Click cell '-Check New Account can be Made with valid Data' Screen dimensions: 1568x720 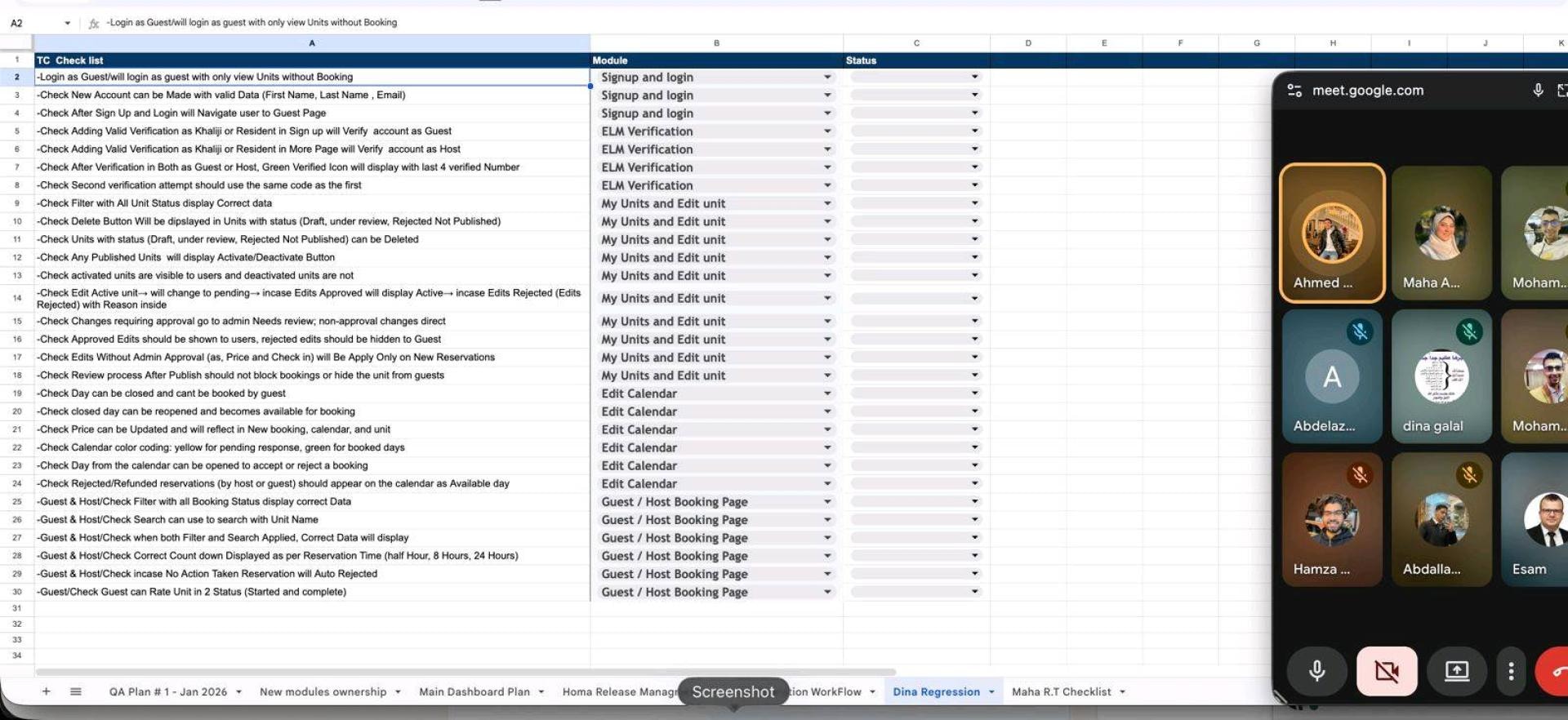(x=312, y=95)
